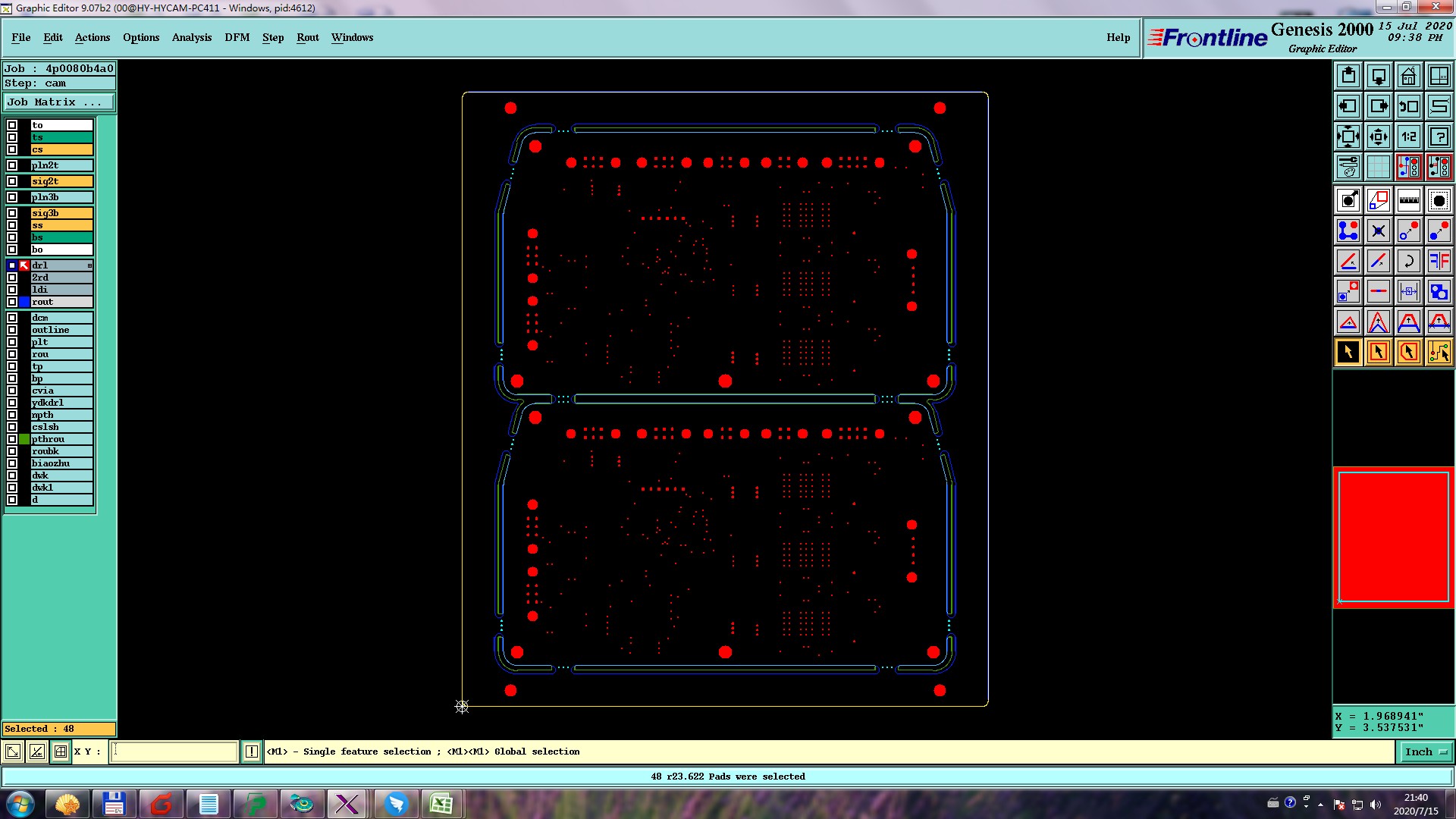Click the first snap mode button bottom left
1456x819 pixels.
click(13, 752)
